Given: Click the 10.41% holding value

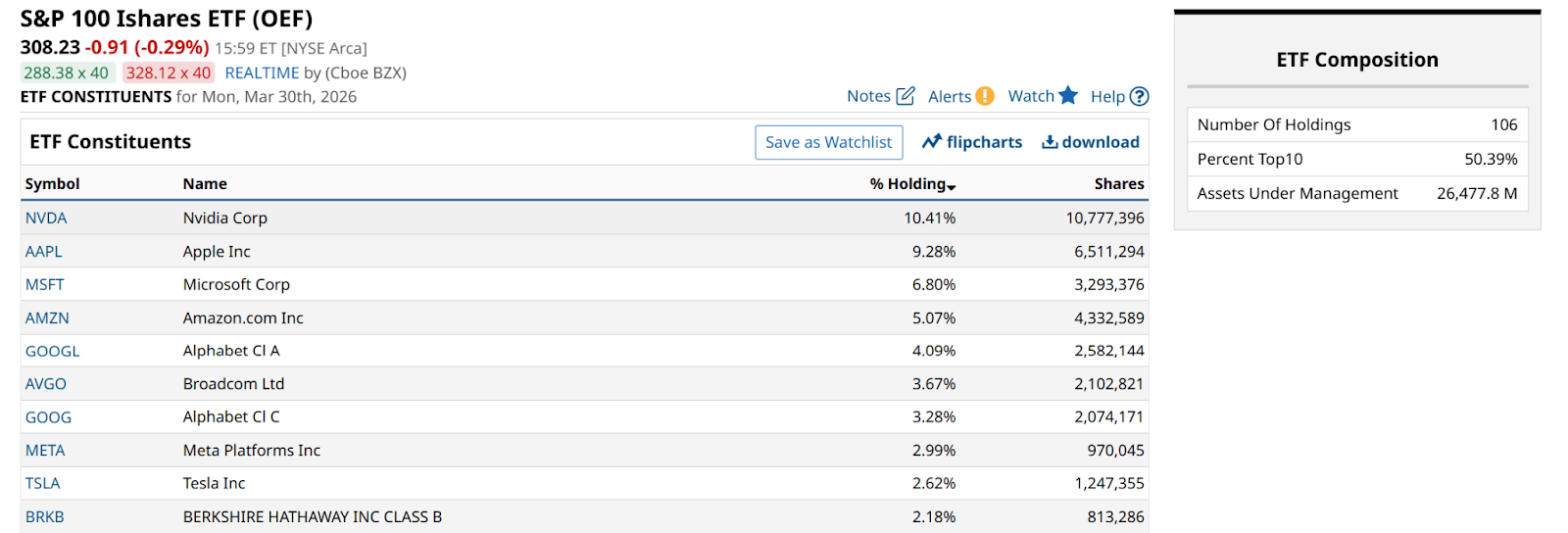Looking at the screenshot, I should [929, 218].
